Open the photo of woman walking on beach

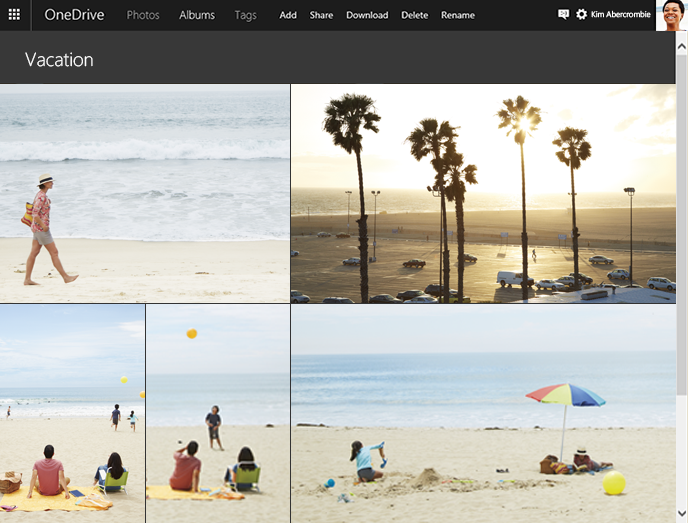point(145,193)
